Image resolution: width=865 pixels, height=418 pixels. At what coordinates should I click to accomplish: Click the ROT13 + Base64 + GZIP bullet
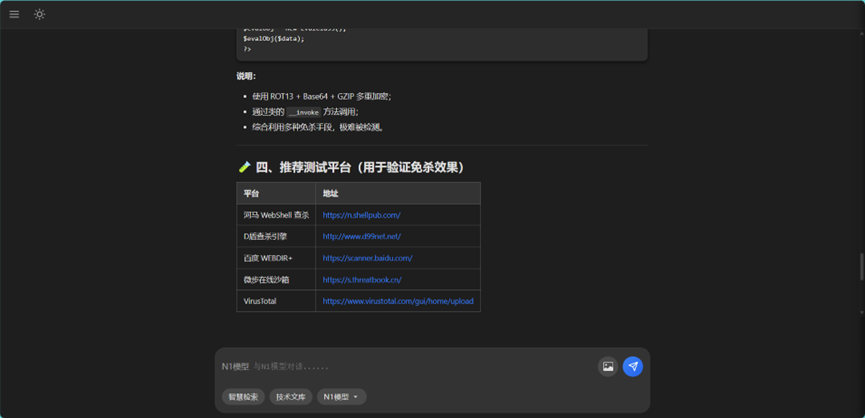(322, 97)
